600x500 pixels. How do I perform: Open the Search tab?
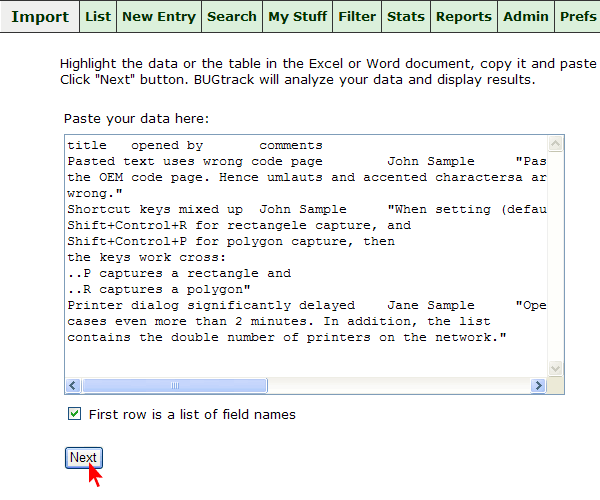click(232, 17)
